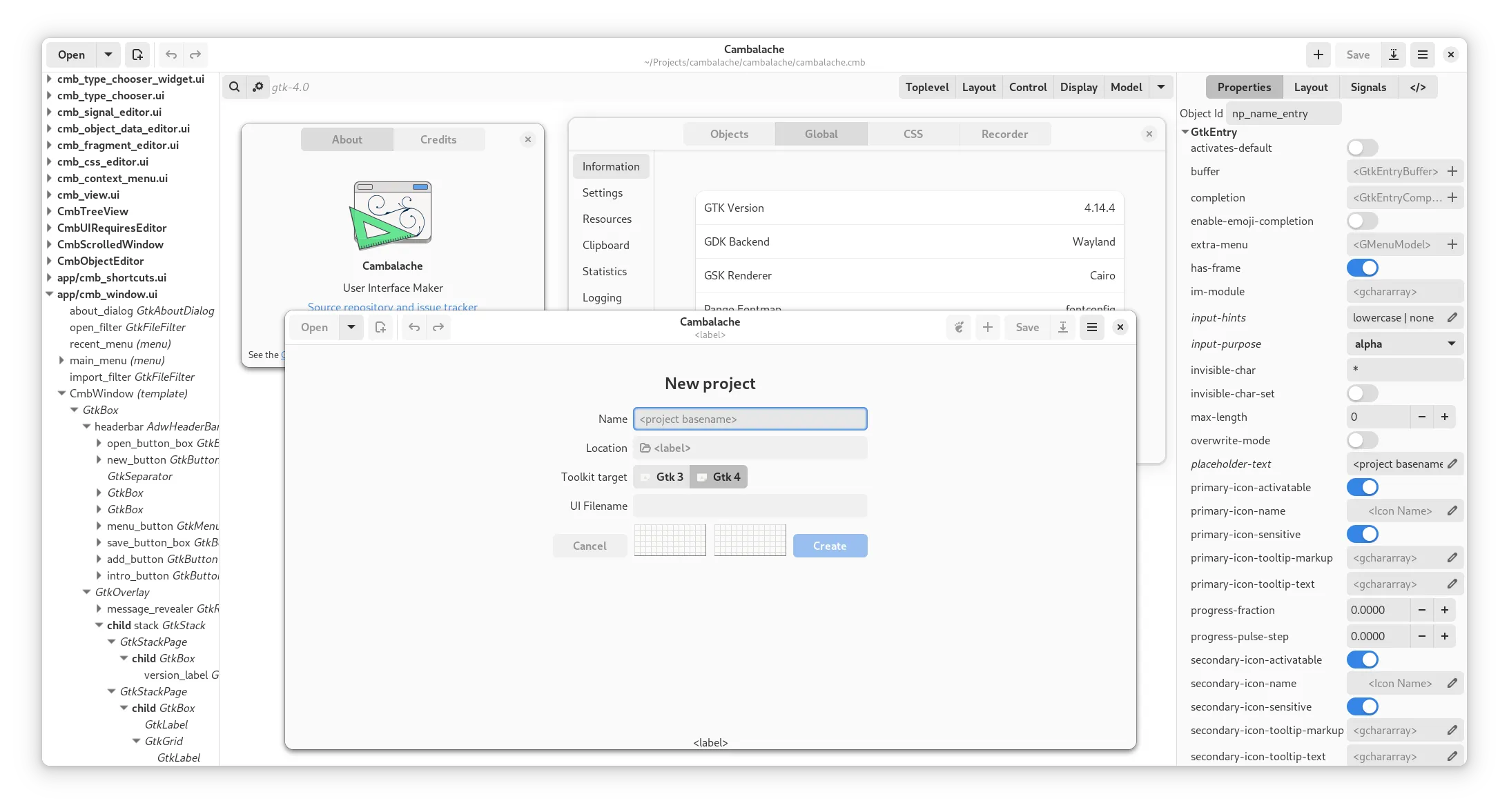The image size is (1509, 812).
Task: Turn on the overwrite-mode switch
Action: (x=1362, y=440)
